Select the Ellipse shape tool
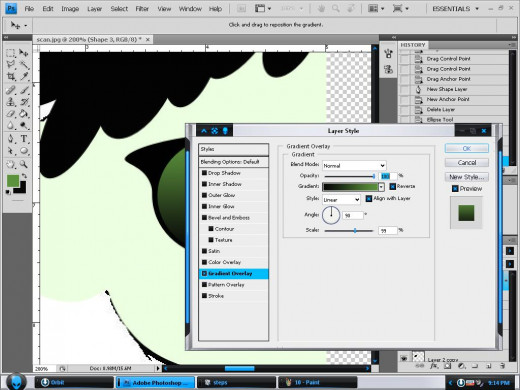This screenshot has height=390, width=520. point(23,151)
